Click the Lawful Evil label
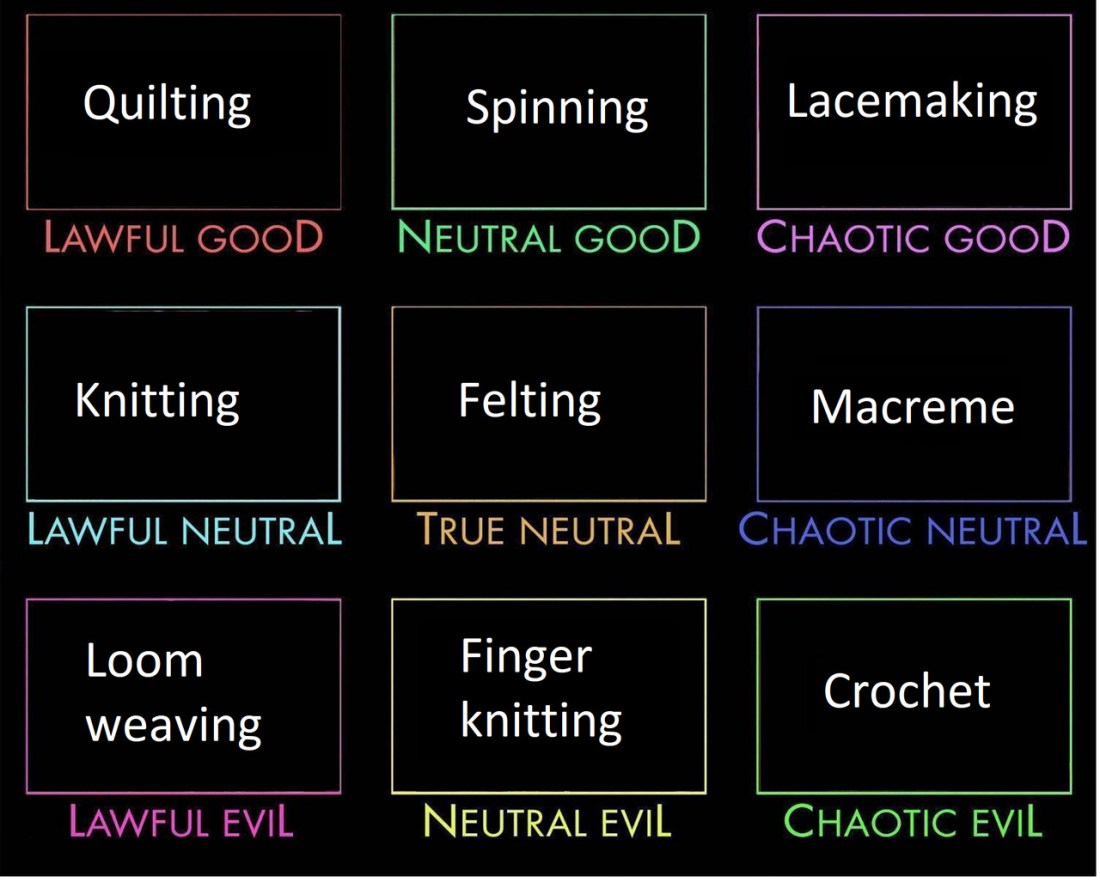The height and width of the screenshot is (888, 1100). [x=181, y=822]
